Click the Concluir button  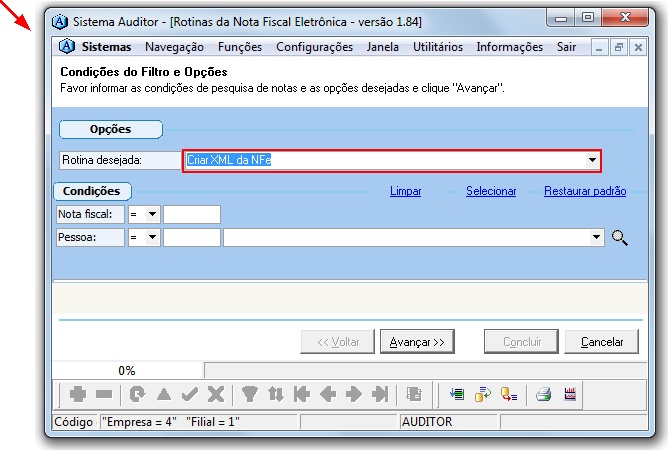click(x=521, y=341)
